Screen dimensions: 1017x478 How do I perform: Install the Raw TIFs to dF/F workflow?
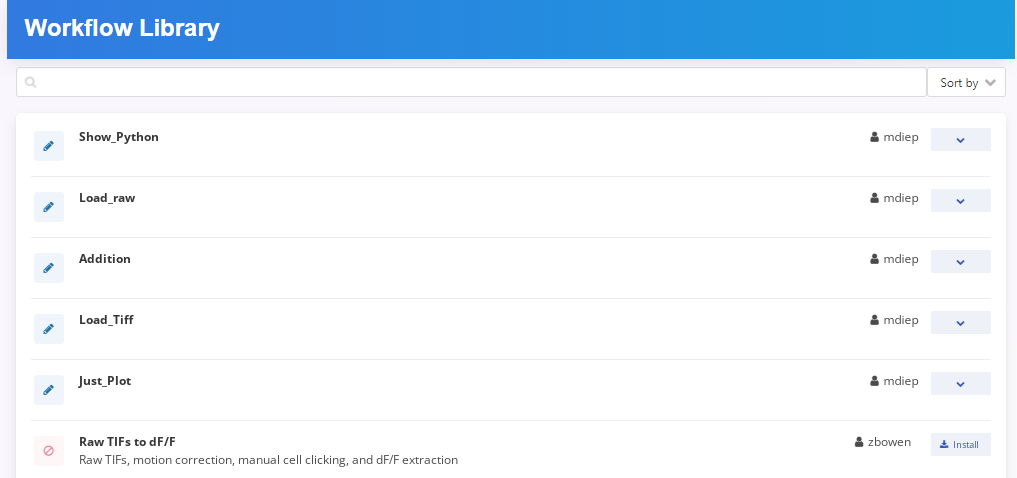(960, 445)
